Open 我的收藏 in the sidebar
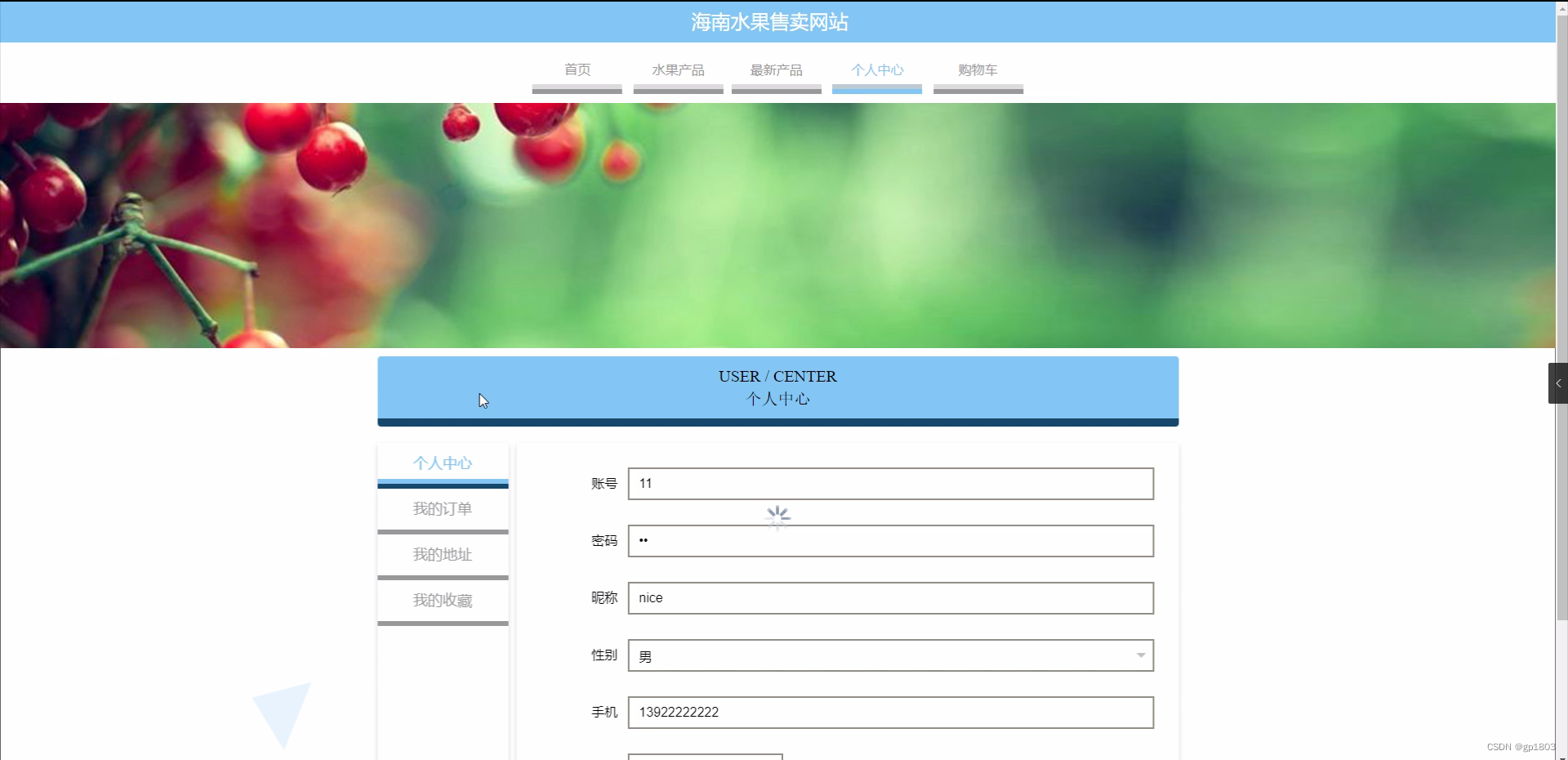 442,600
